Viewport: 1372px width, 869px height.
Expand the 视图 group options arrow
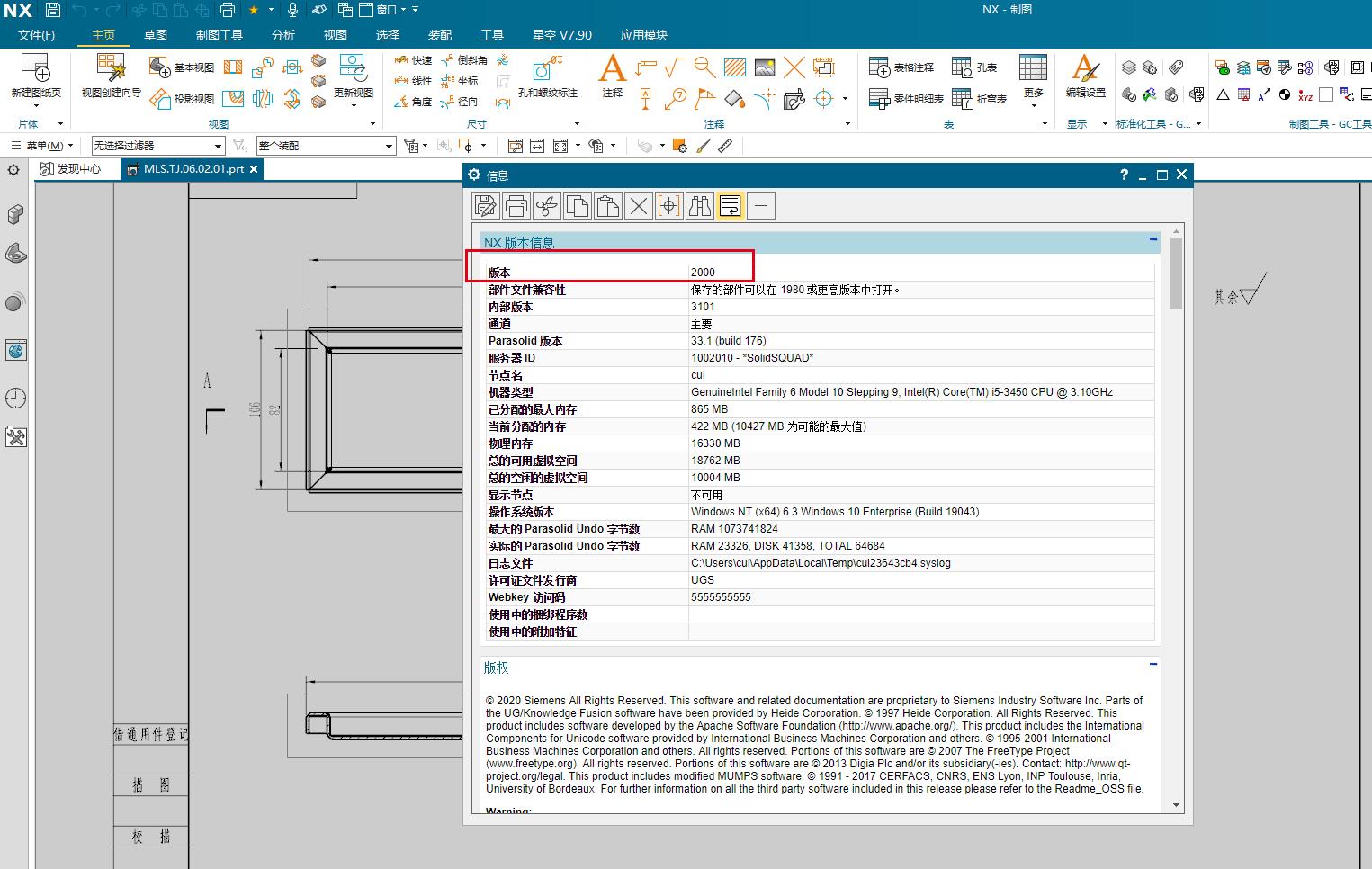pos(372,124)
